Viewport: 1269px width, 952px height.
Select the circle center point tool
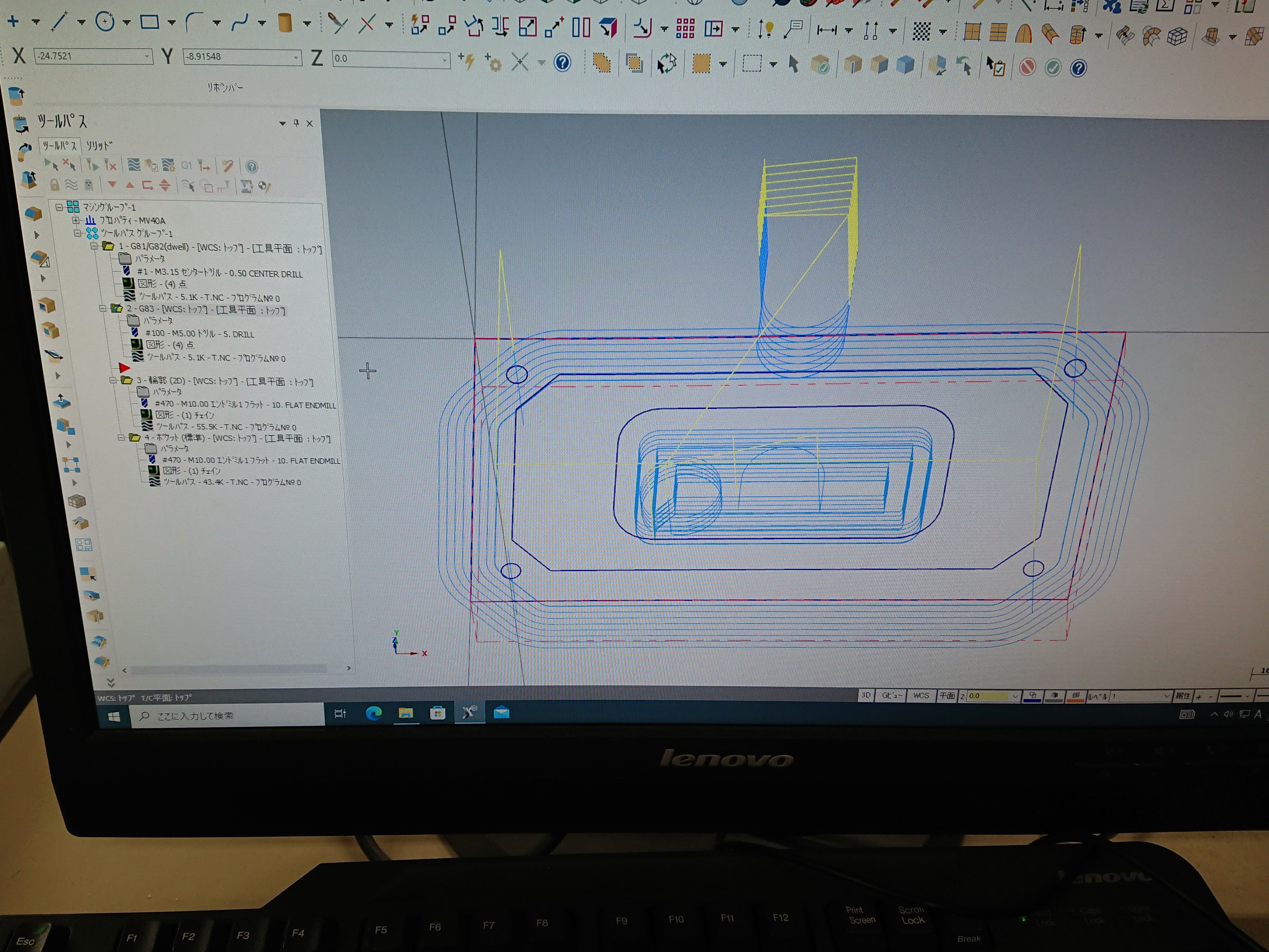(x=105, y=22)
